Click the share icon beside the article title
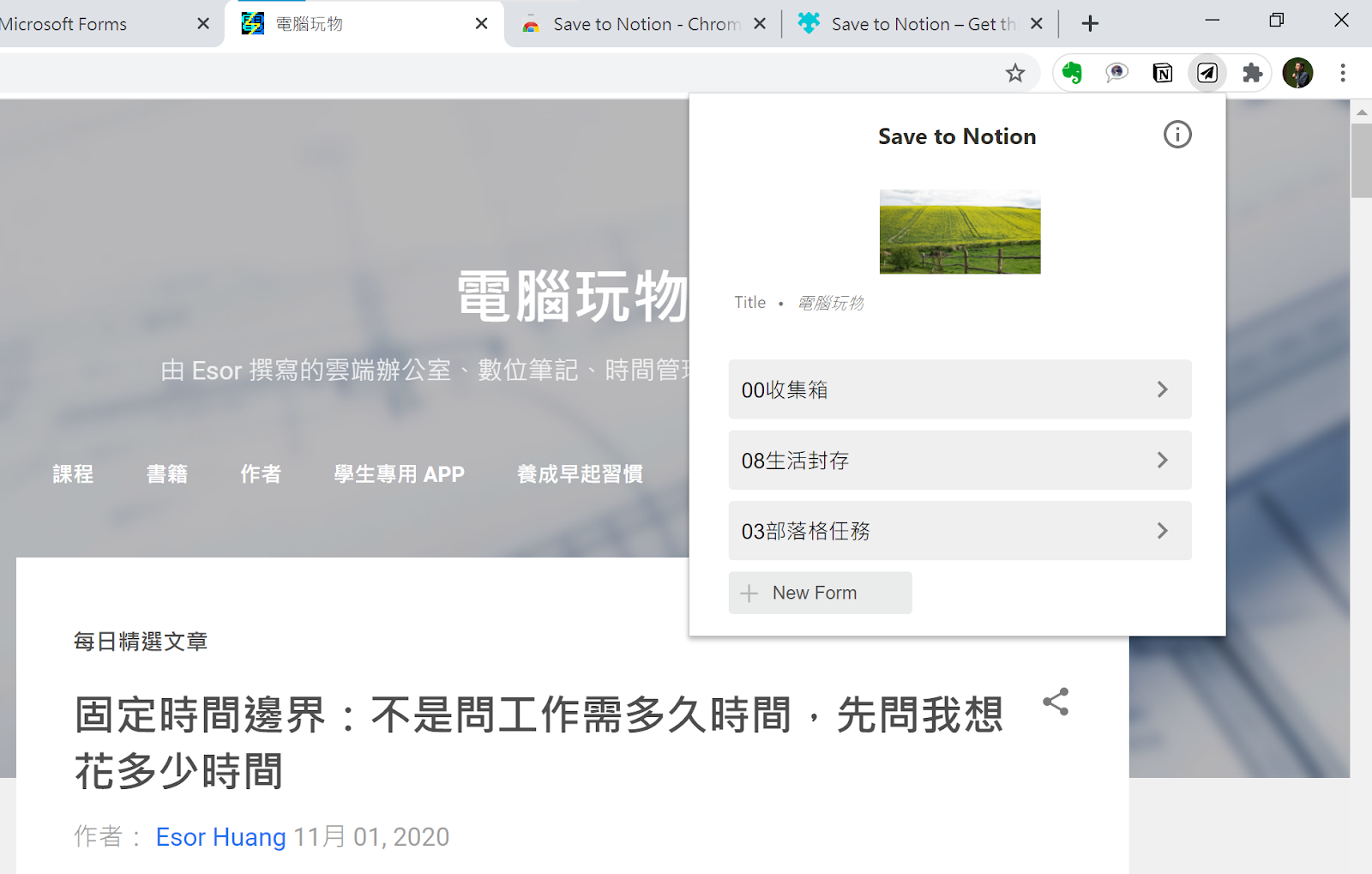The height and width of the screenshot is (874, 1372). (1056, 702)
